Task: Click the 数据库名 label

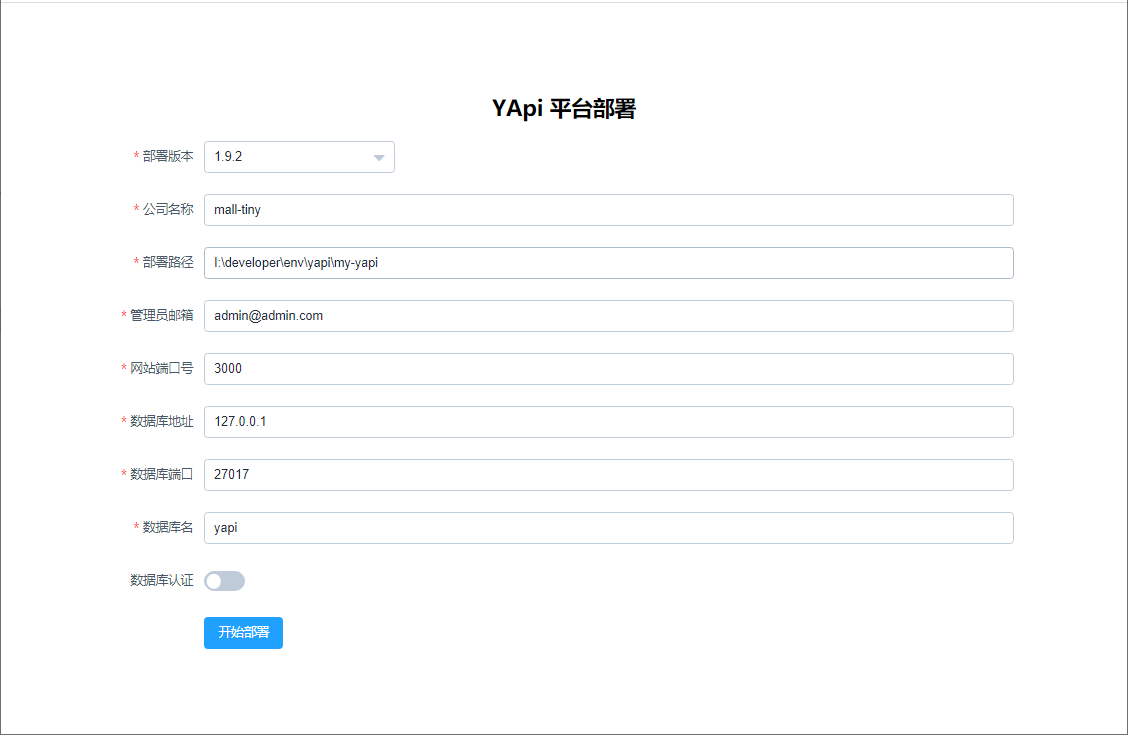Action: (x=168, y=527)
